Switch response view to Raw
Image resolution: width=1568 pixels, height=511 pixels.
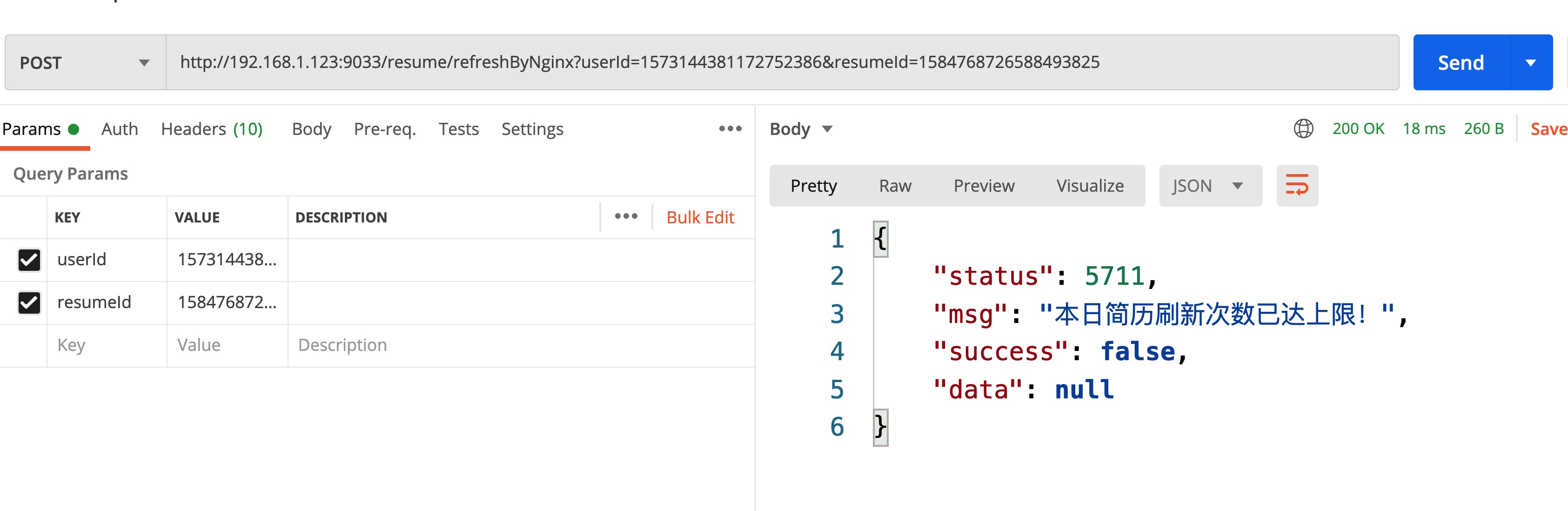click(x=895, y=185)
